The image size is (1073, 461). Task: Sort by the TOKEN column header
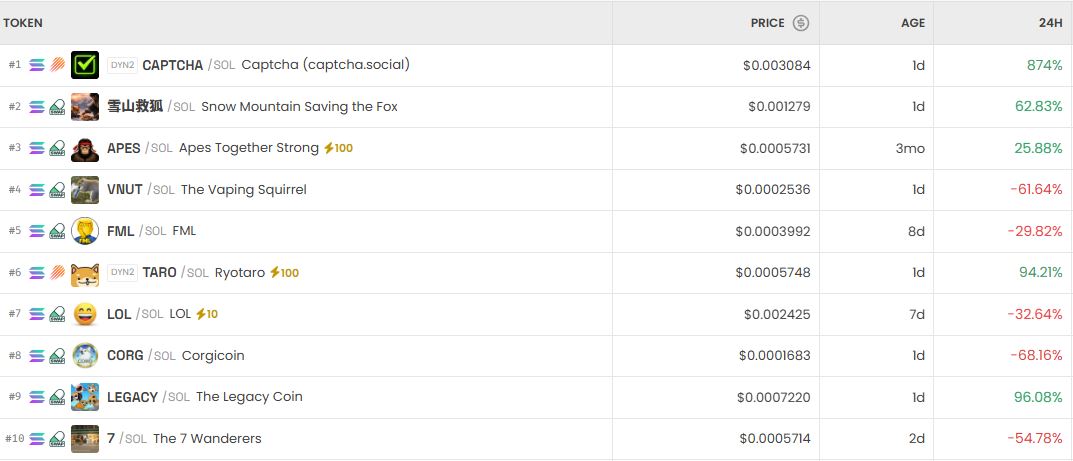pos(23,23)
